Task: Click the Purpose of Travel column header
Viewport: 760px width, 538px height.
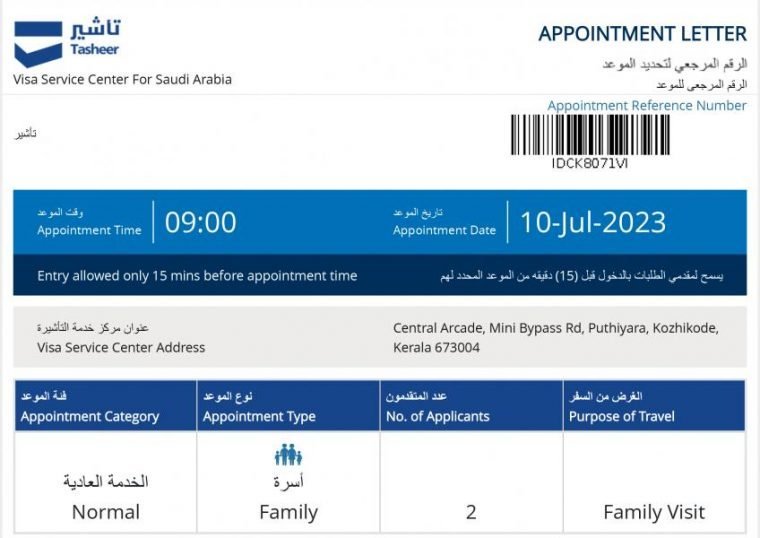Action: click(x=622, y=416)
